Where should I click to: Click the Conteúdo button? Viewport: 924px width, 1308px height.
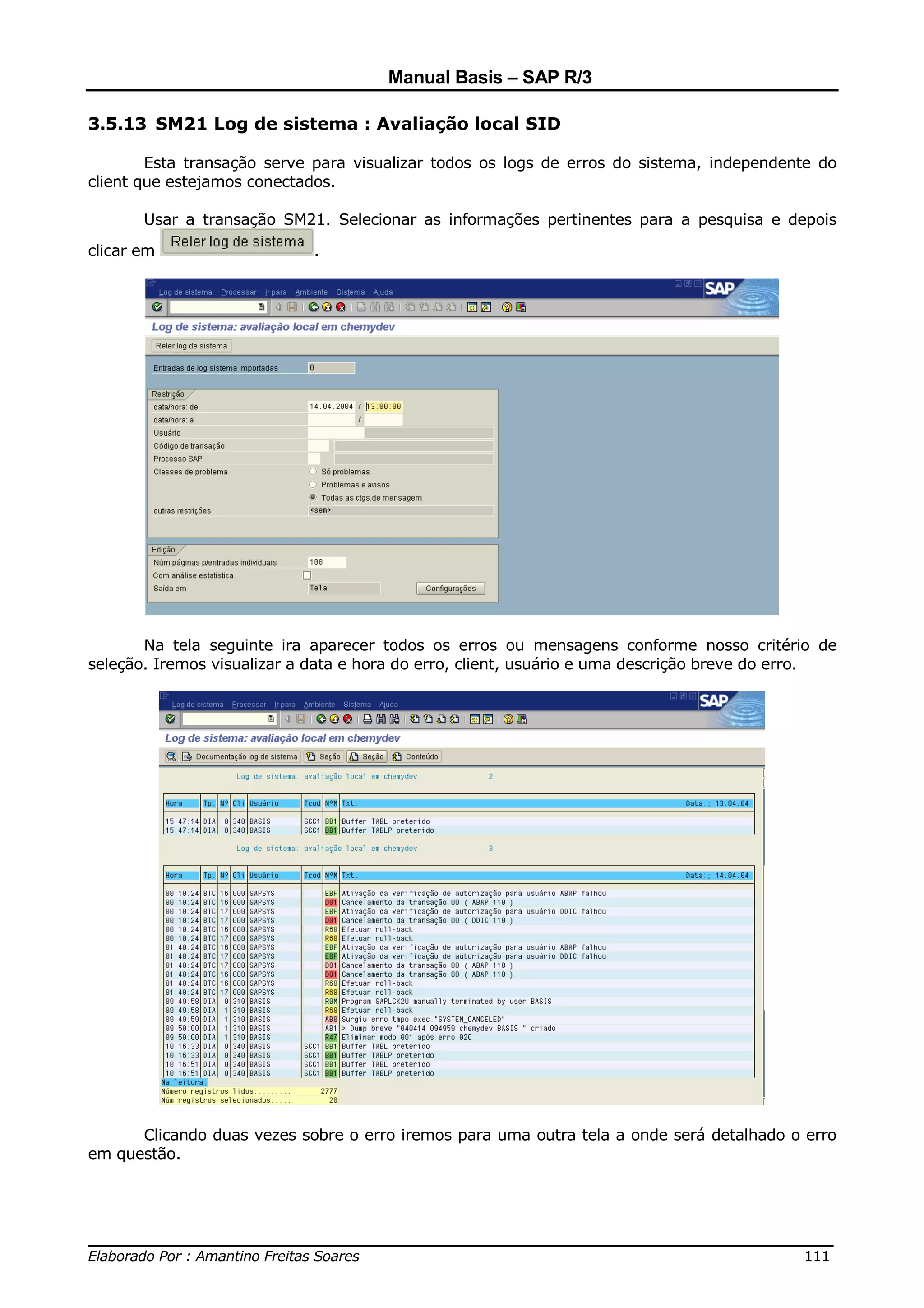(x=416, y=756)
